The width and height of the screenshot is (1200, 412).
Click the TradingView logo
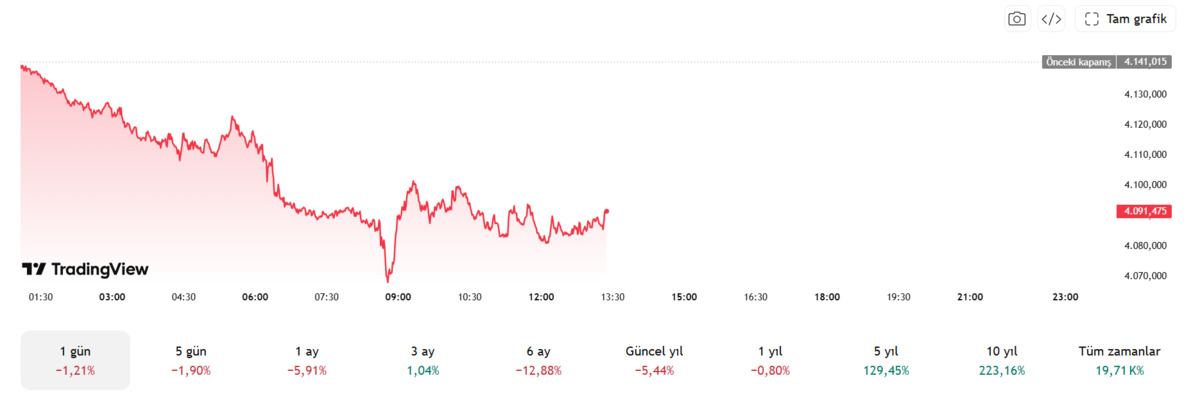(x=85, y=269)
